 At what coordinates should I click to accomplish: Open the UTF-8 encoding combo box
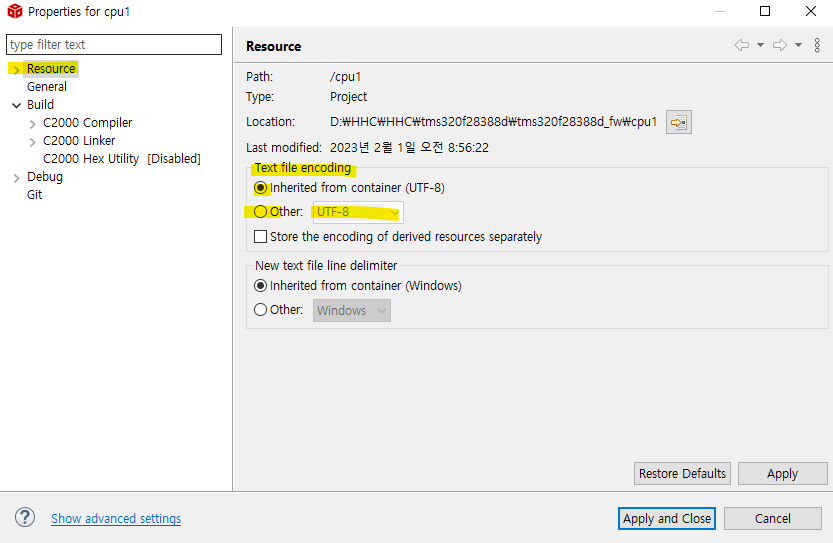point(358,212)
